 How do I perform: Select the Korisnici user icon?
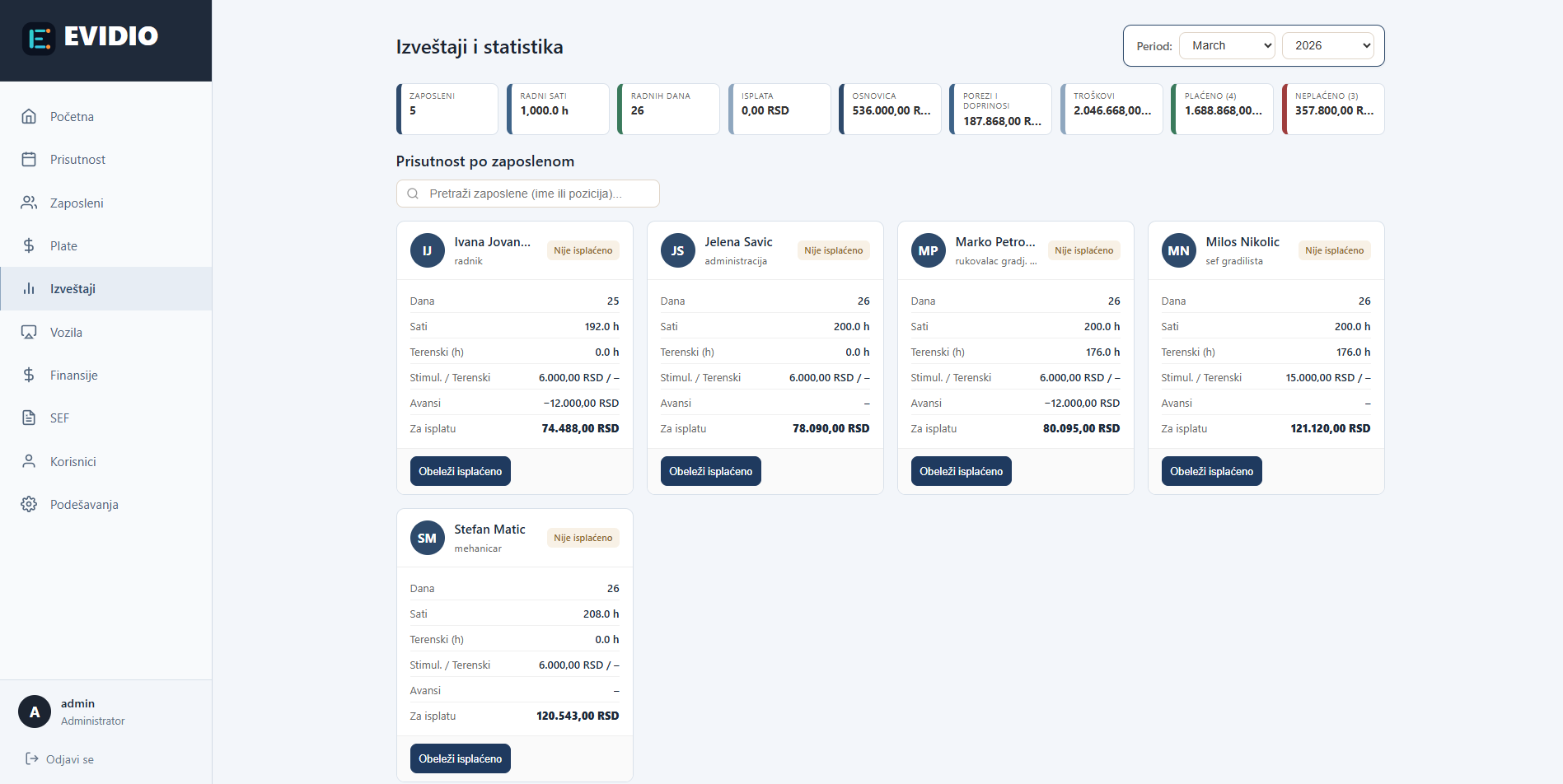30,461
